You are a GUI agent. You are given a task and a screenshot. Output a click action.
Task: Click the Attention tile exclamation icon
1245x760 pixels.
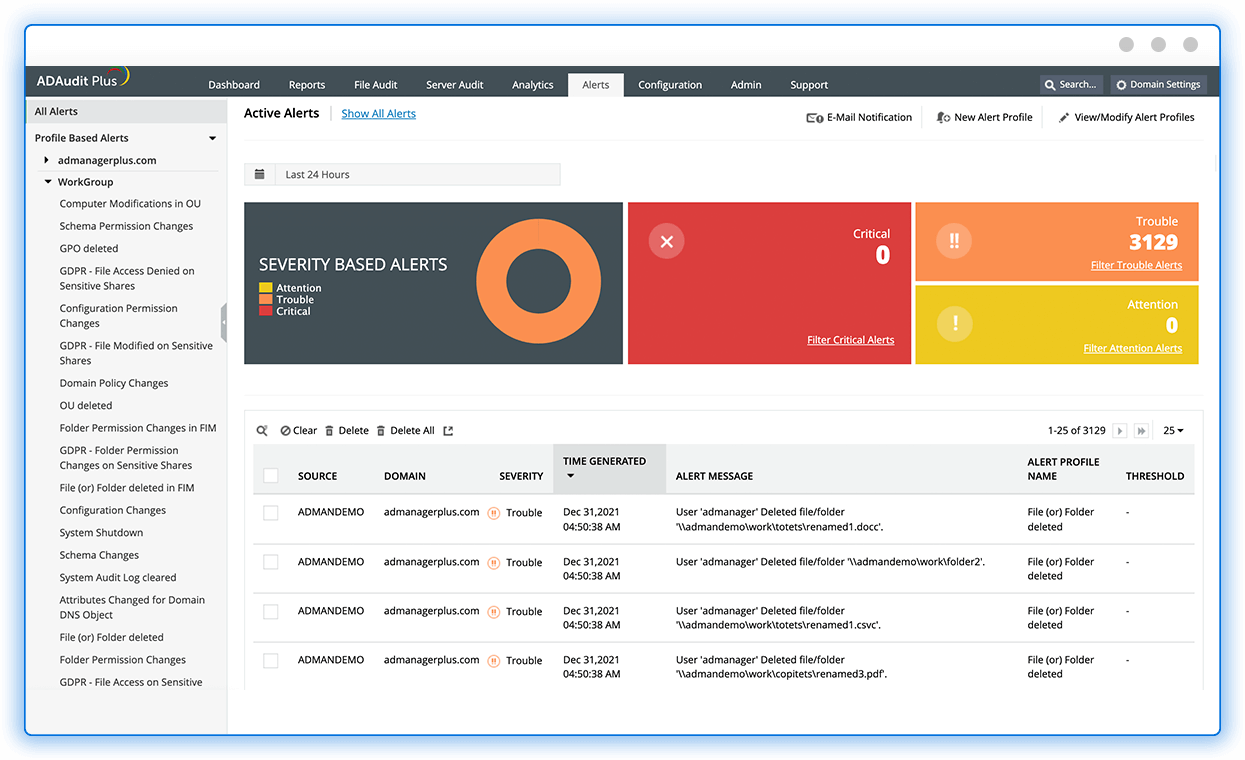[x=955, y=323]
